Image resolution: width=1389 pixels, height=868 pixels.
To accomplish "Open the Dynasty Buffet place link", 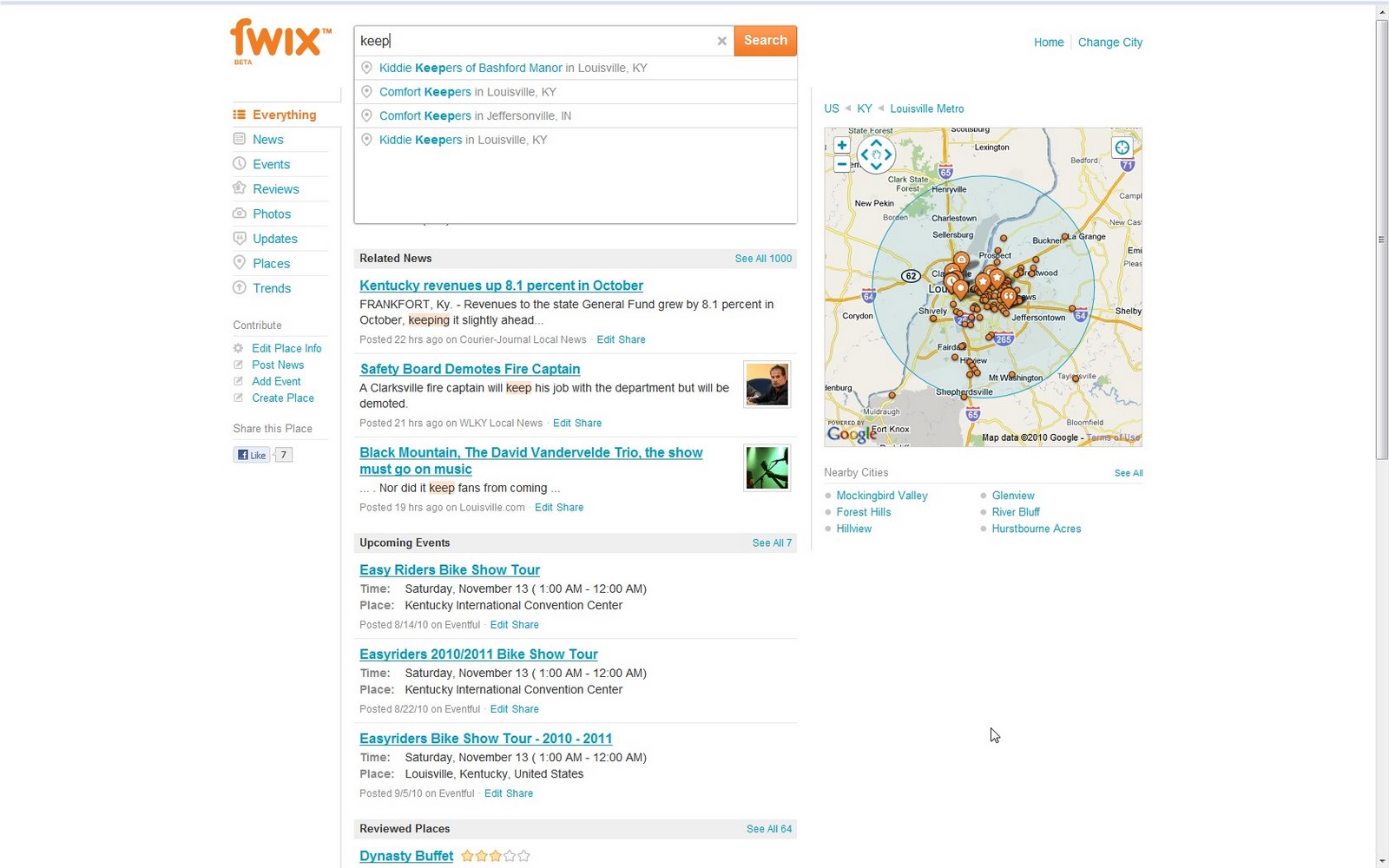I will 406,856.
